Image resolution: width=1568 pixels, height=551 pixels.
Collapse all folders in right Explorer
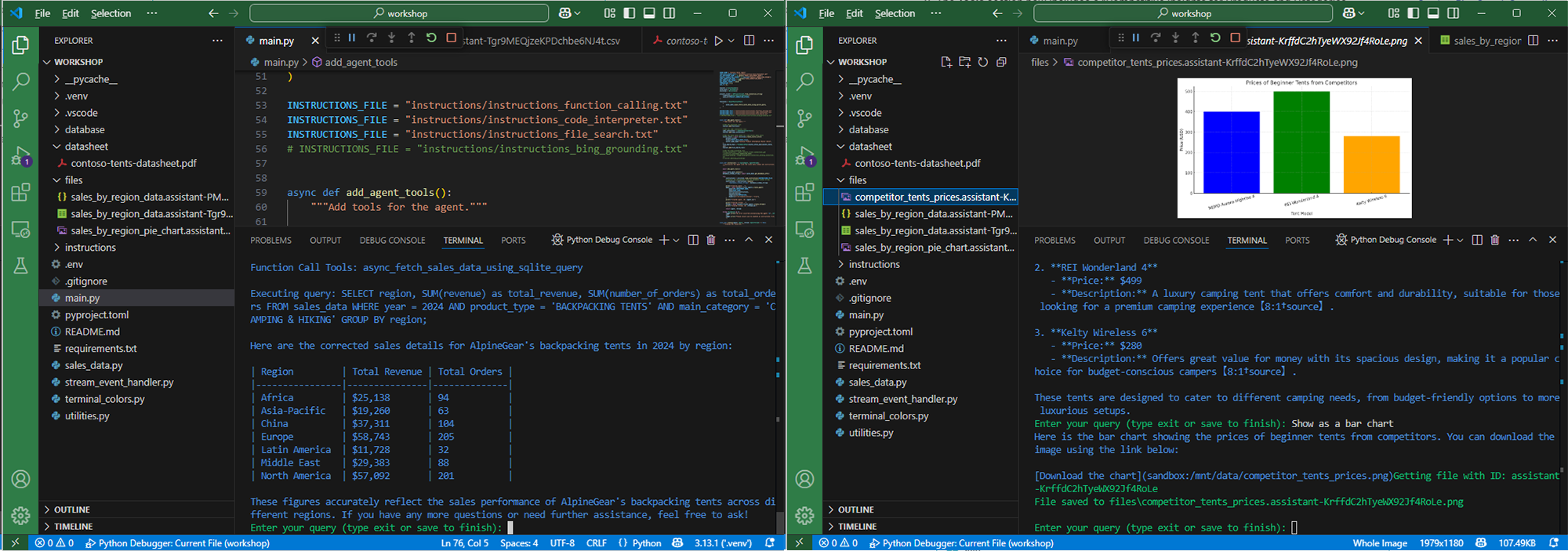click(1001, 62)
